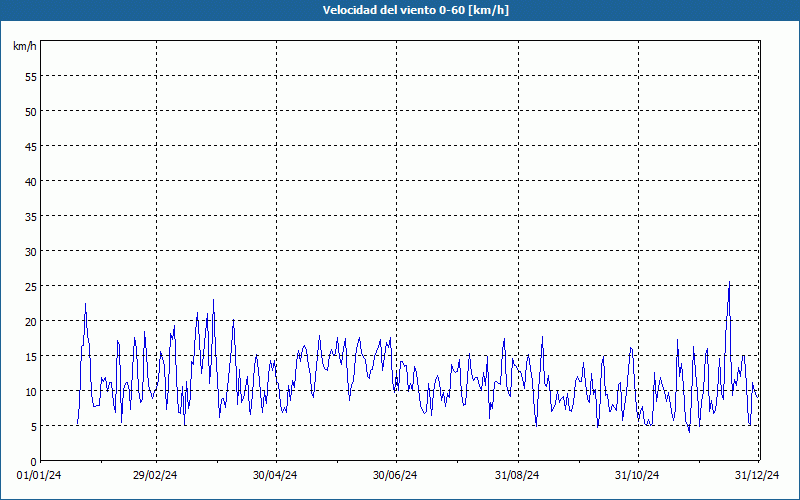
Task: Click the 15 y-axis tick label
Action: pyautogui.click(x=30, y=356)
